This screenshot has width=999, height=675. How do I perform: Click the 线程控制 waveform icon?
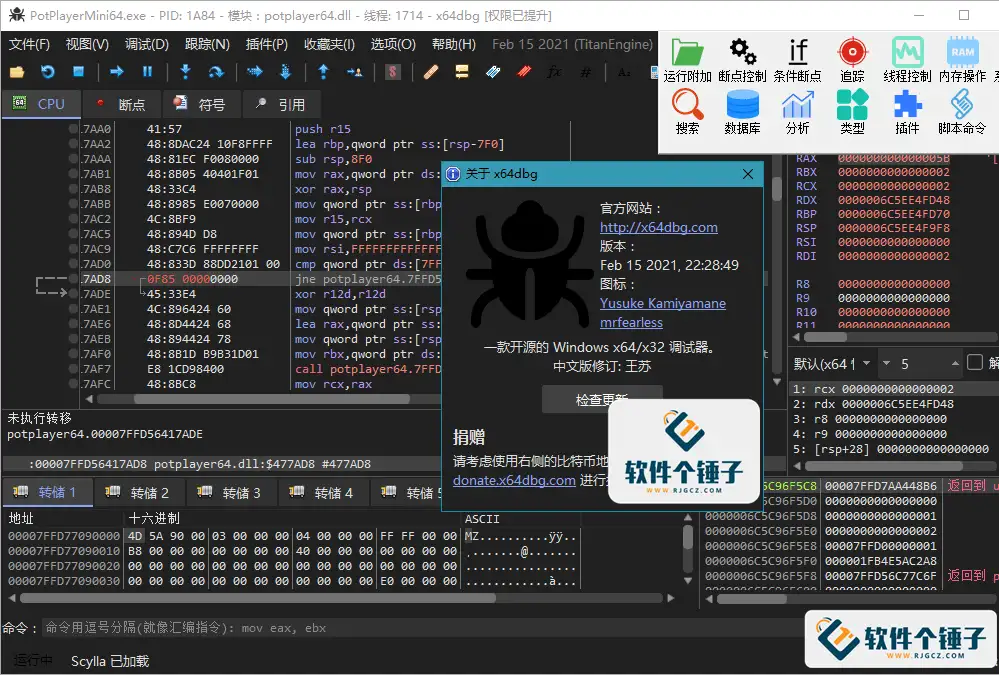(x=907, y=52)
